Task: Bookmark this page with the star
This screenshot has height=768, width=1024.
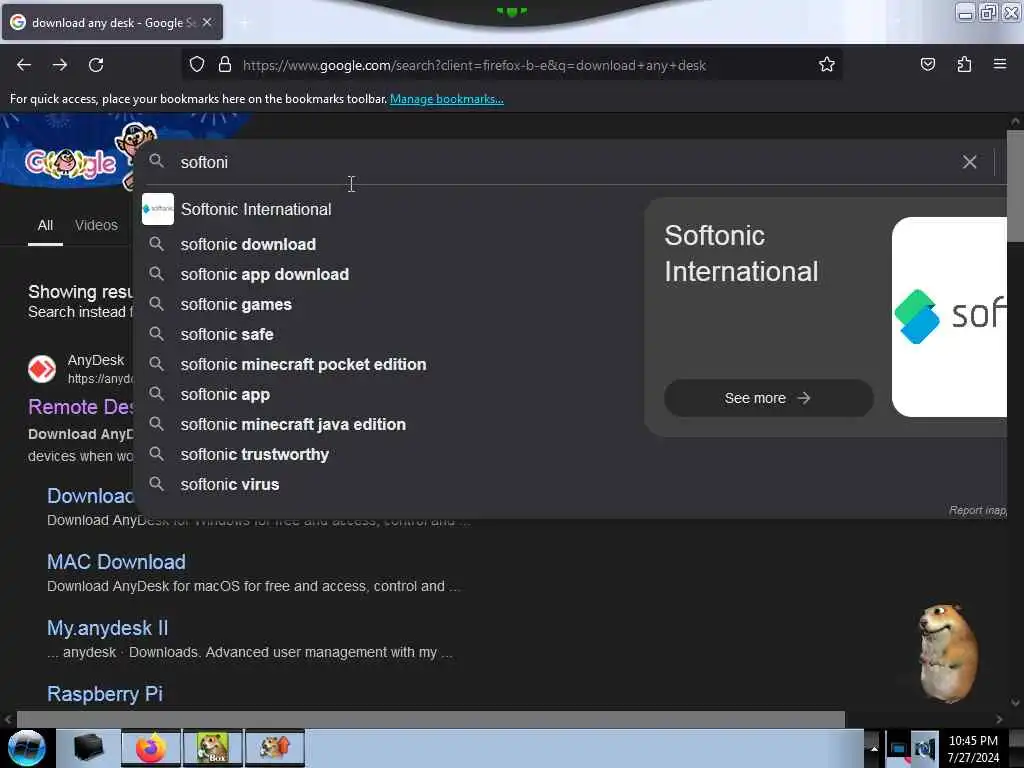Action: [827, 65]
